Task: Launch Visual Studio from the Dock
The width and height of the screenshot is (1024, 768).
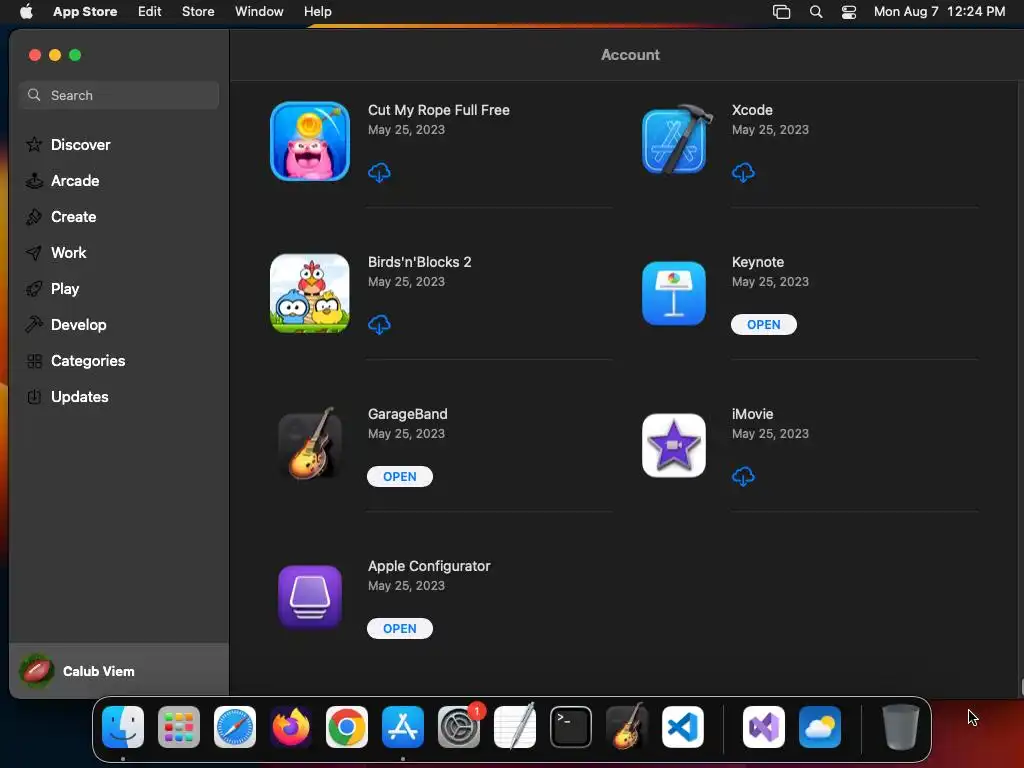Action: point(764,727)
